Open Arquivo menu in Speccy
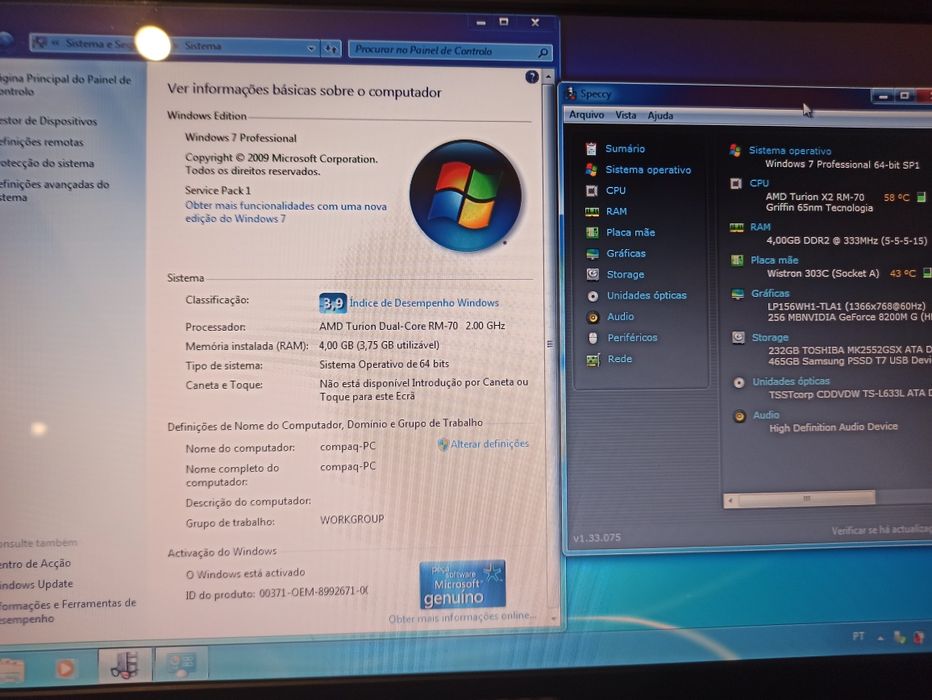Viewport: 932px width, 700px height. (x=586, y=115)
